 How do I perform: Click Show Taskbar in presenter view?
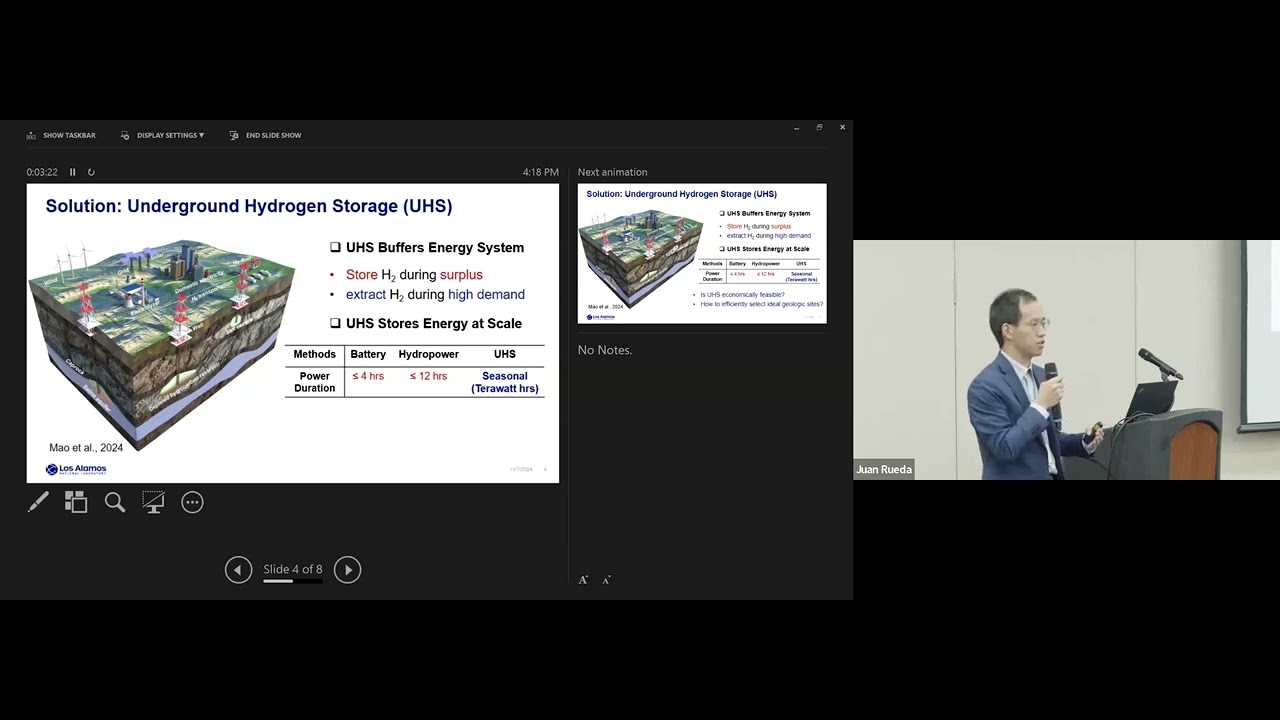tap(61, 135)
